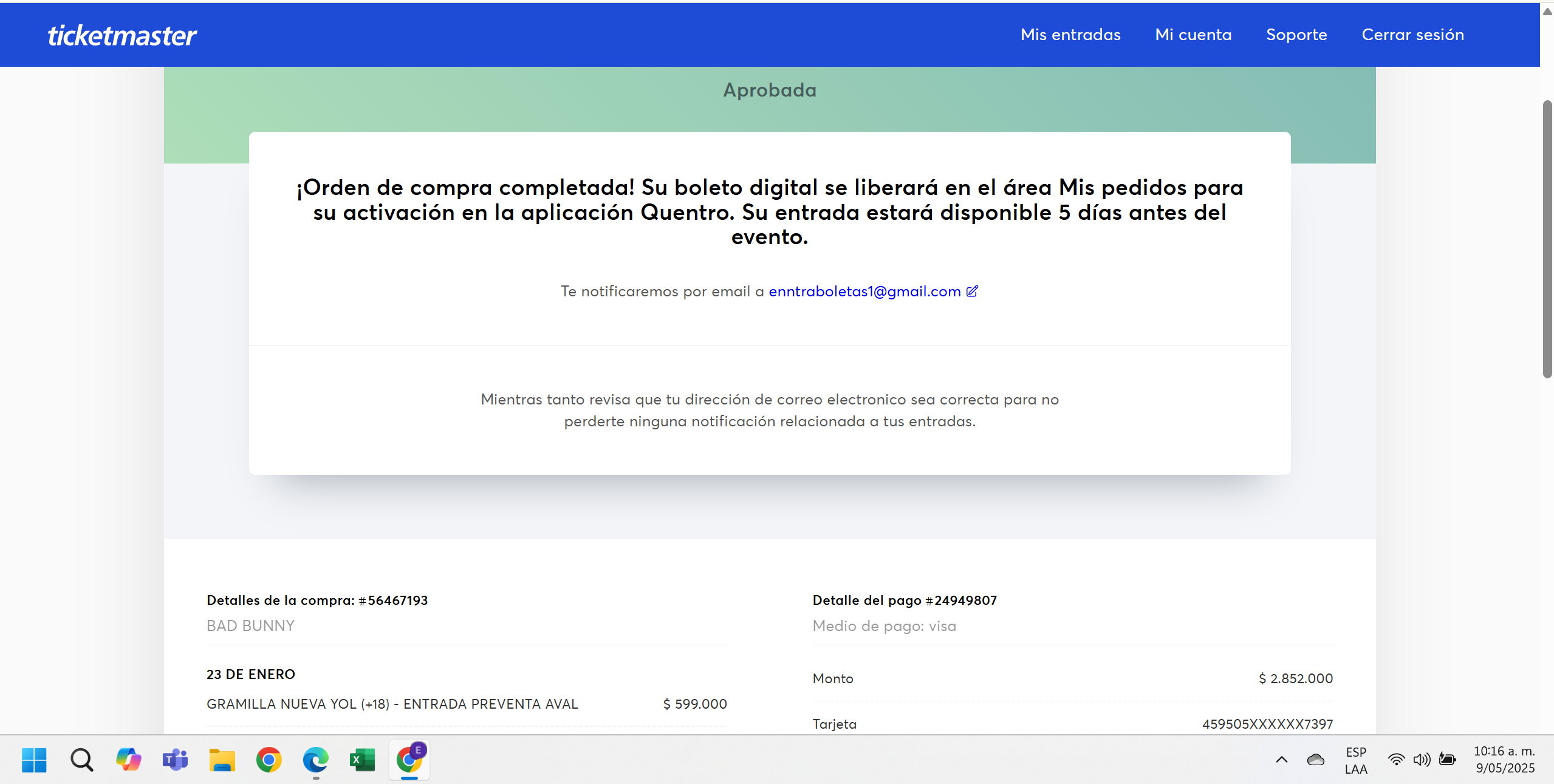
Task: Open Mis entradas menu item
Action: (1070, 35)
